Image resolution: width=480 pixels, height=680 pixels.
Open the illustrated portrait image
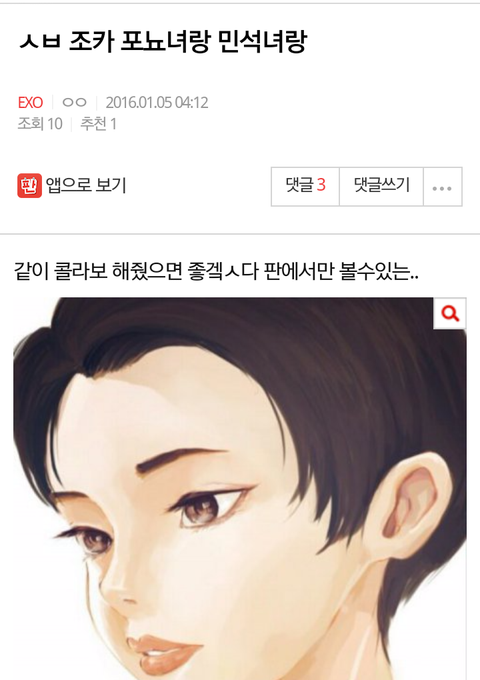coord(240,488)
